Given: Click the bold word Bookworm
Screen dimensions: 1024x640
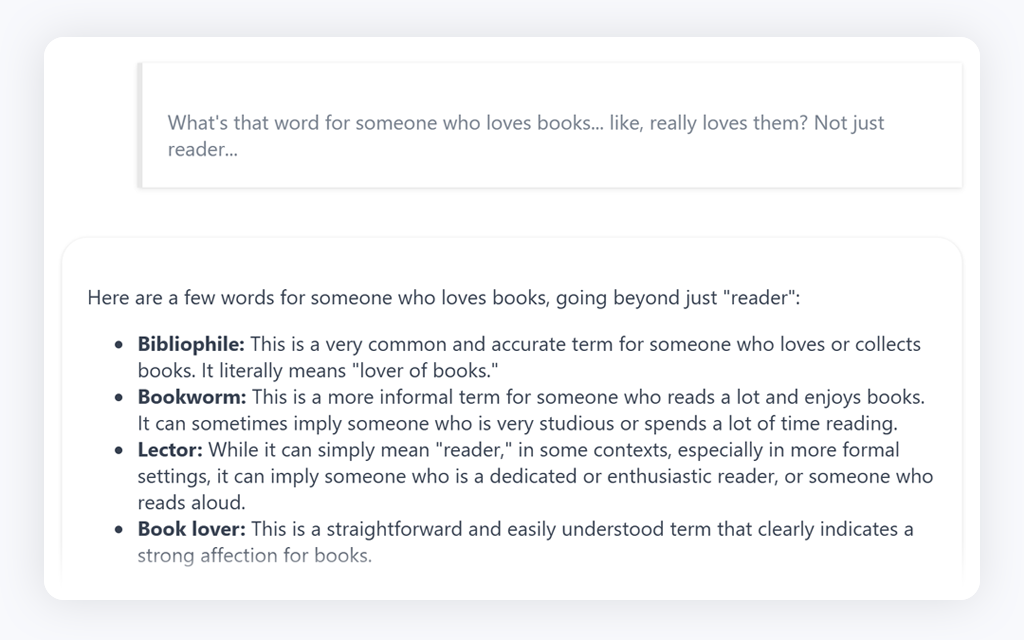Looking at the screenshot, I should [x=191, y=397].
